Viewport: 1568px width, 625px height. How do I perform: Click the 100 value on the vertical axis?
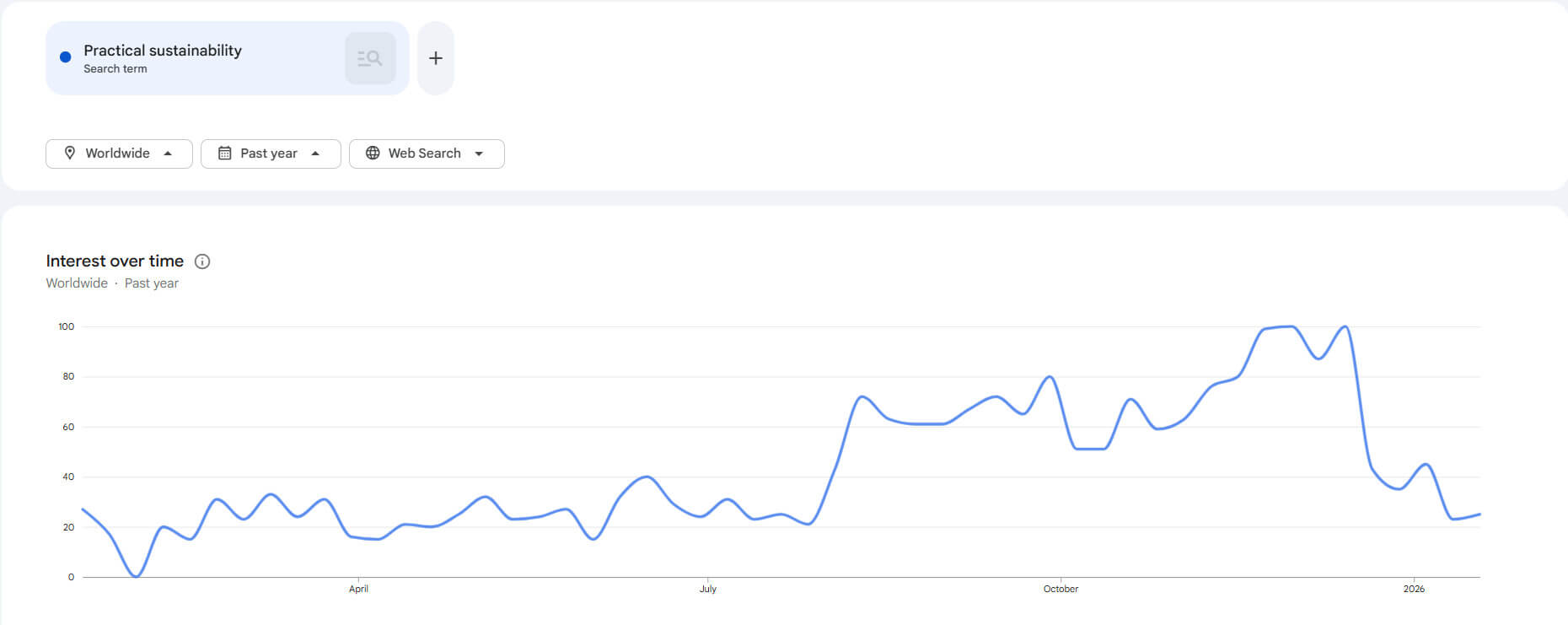67,326
